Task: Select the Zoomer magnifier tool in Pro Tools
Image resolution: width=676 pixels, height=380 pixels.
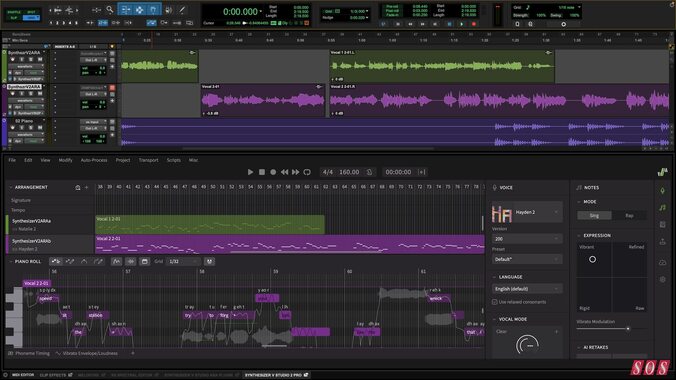Action: 110,9
